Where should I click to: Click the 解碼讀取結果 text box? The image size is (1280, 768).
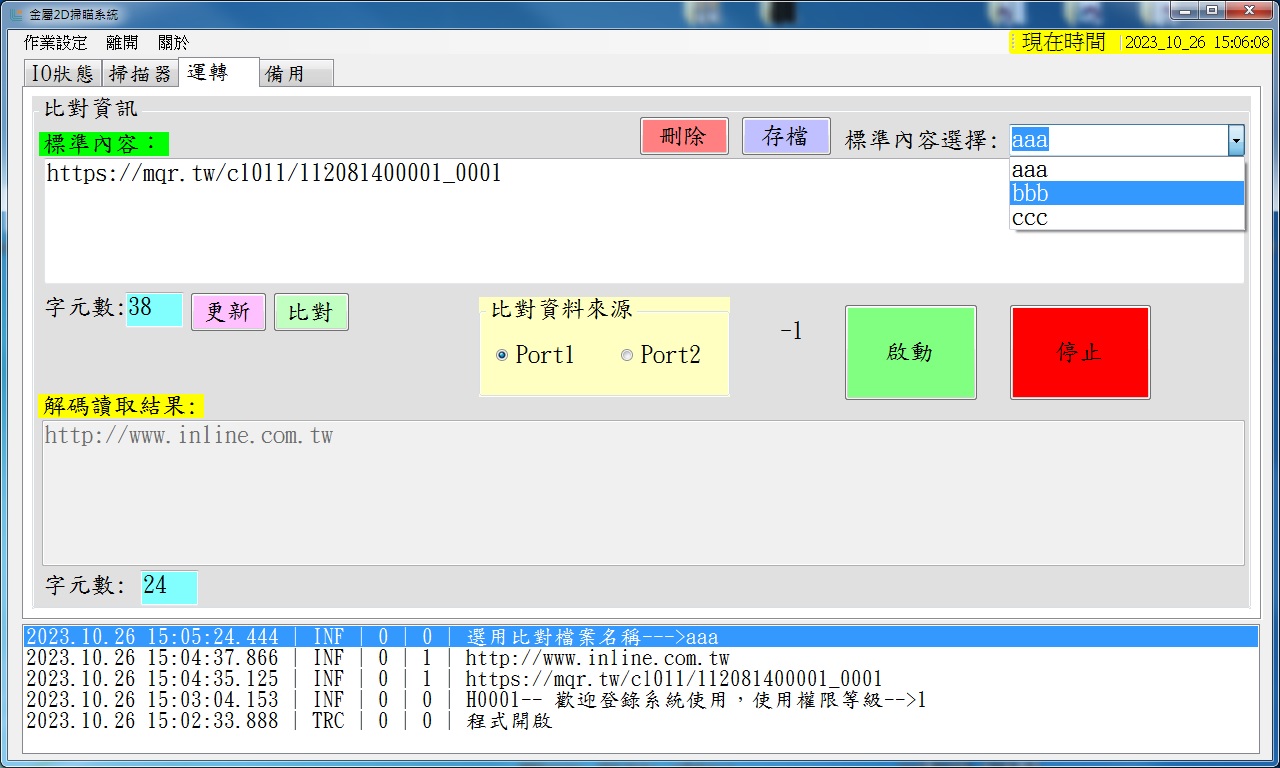644,493
